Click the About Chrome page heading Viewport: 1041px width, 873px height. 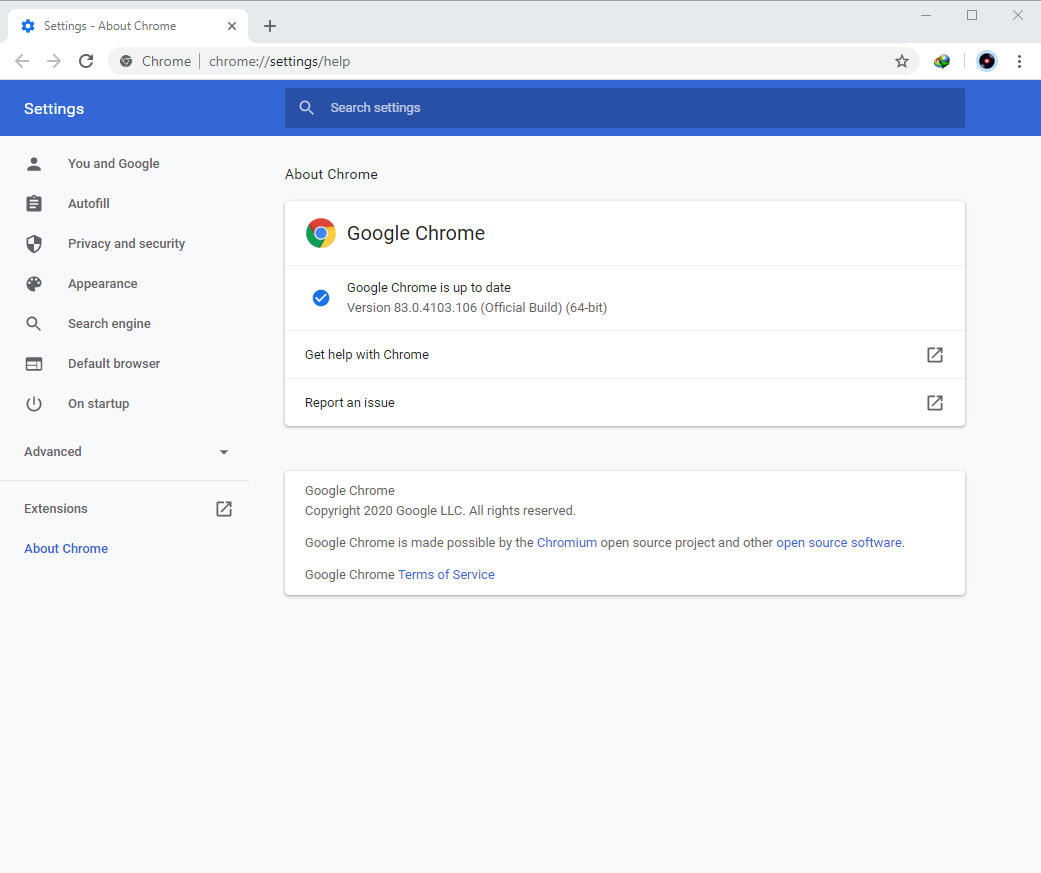[x=331, y=174]
